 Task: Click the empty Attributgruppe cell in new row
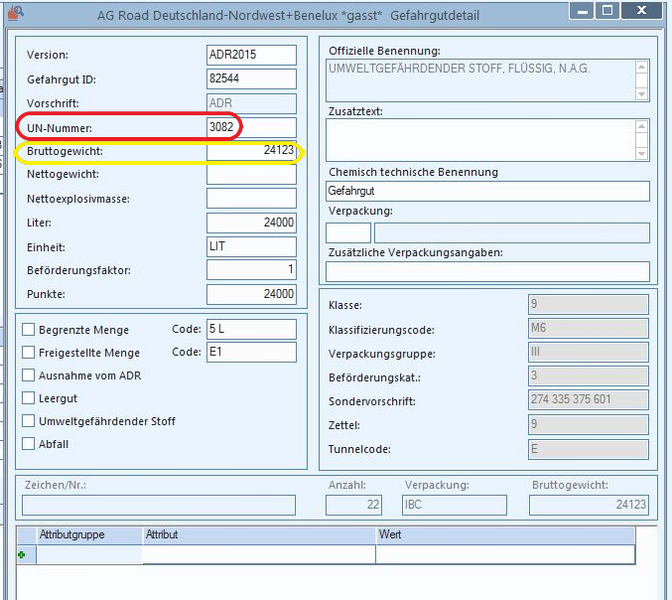[x=89, y=555]
